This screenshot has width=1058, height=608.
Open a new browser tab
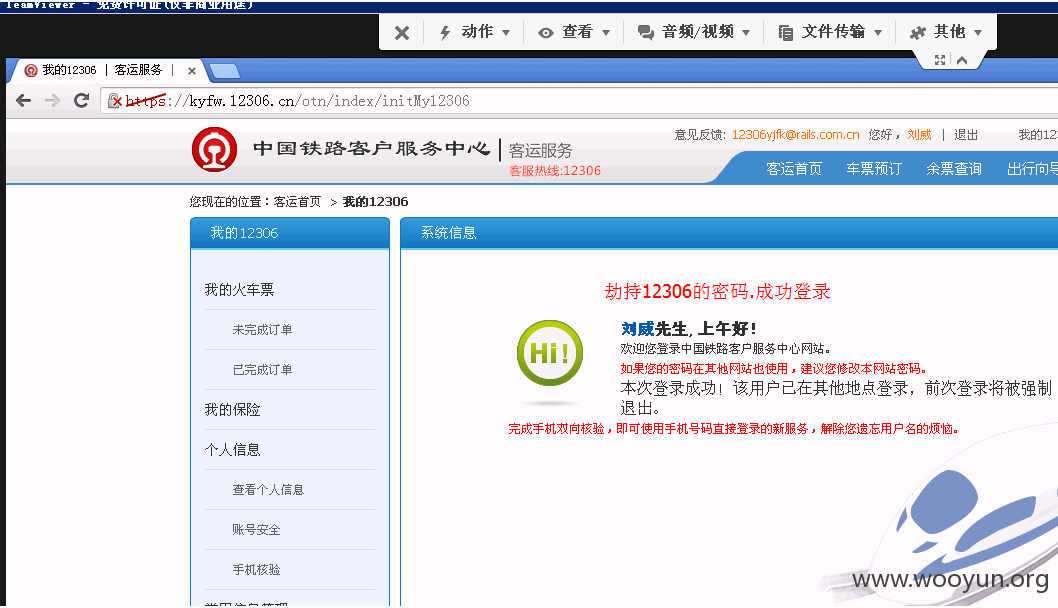[225, 71]
